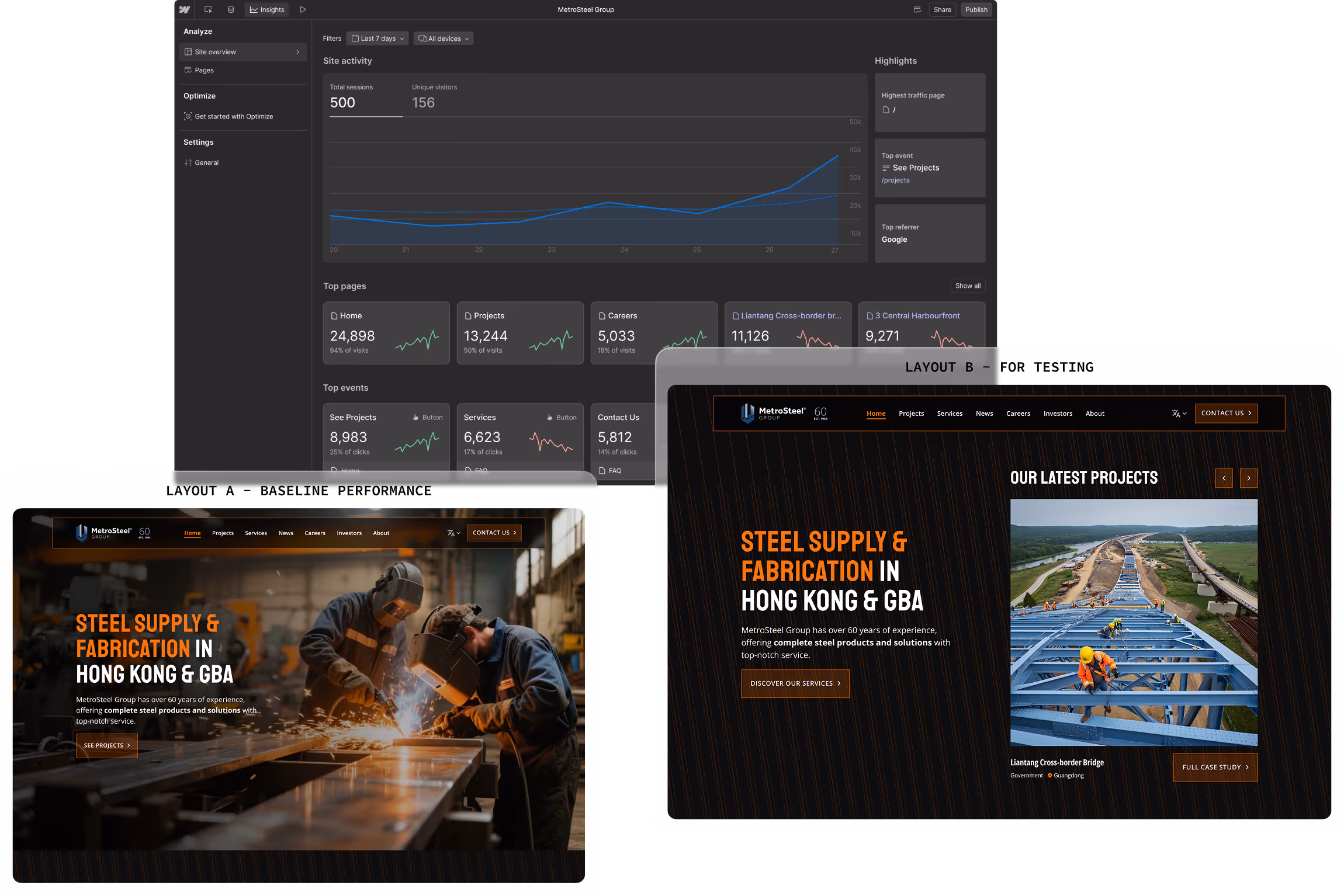Click the Highest traffic page card
This screenshot has height=896, width=1344.
coord(930,102)
